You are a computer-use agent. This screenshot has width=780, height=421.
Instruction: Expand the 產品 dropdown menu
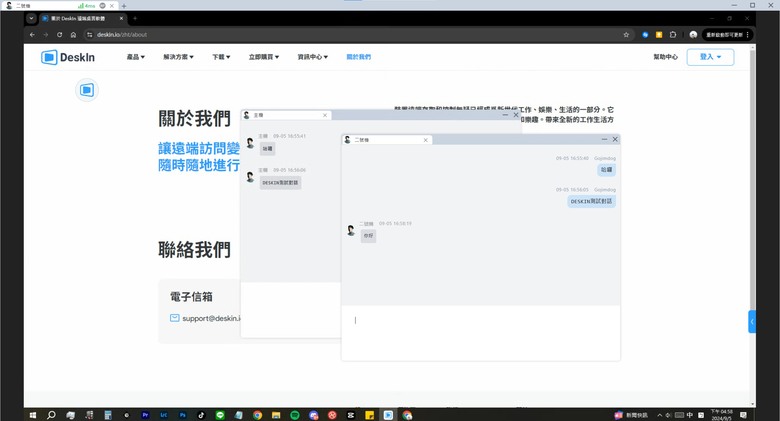coord(136,57)
